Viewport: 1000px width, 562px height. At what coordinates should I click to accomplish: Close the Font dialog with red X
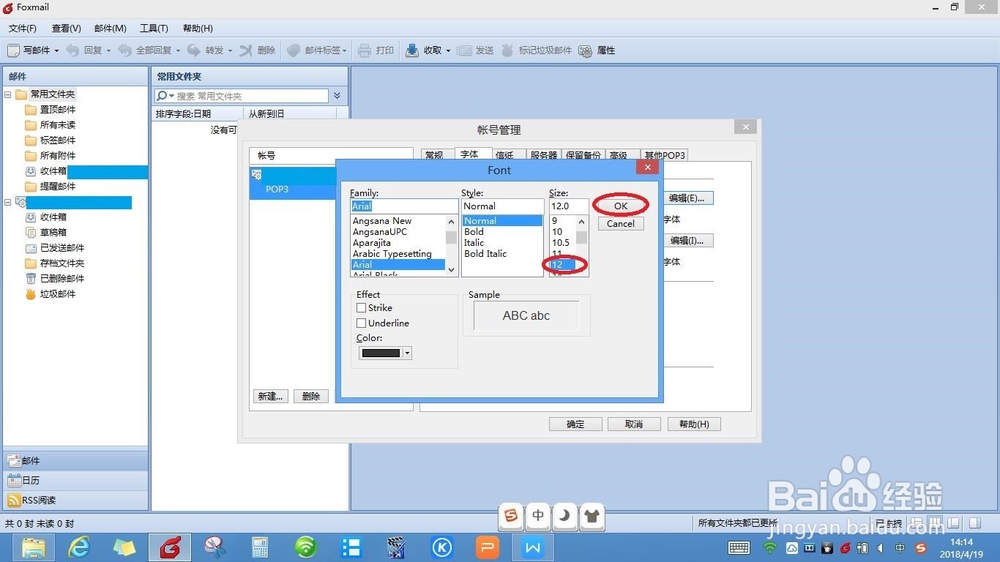[647, 167]
